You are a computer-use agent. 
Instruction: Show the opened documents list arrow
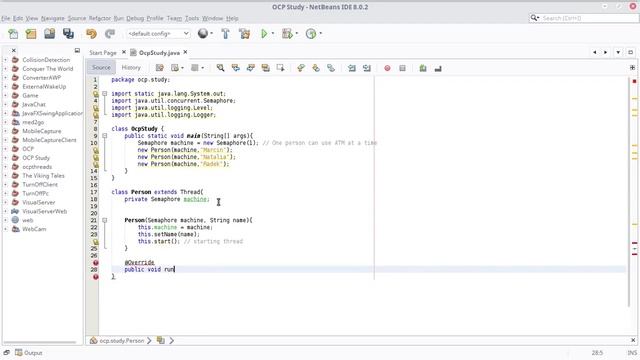pyautogui.click(x=618, y=53)
